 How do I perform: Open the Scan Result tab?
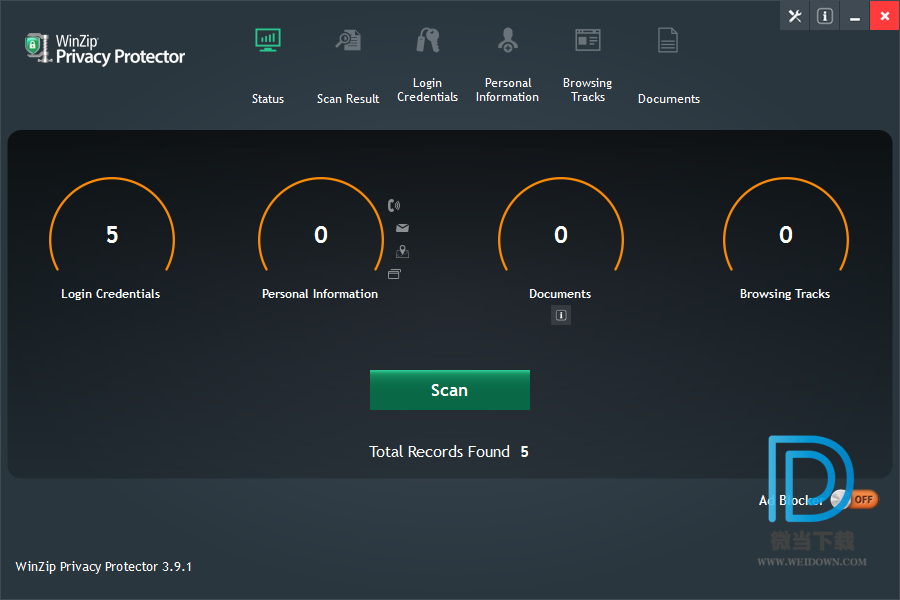tap(348, 99)
